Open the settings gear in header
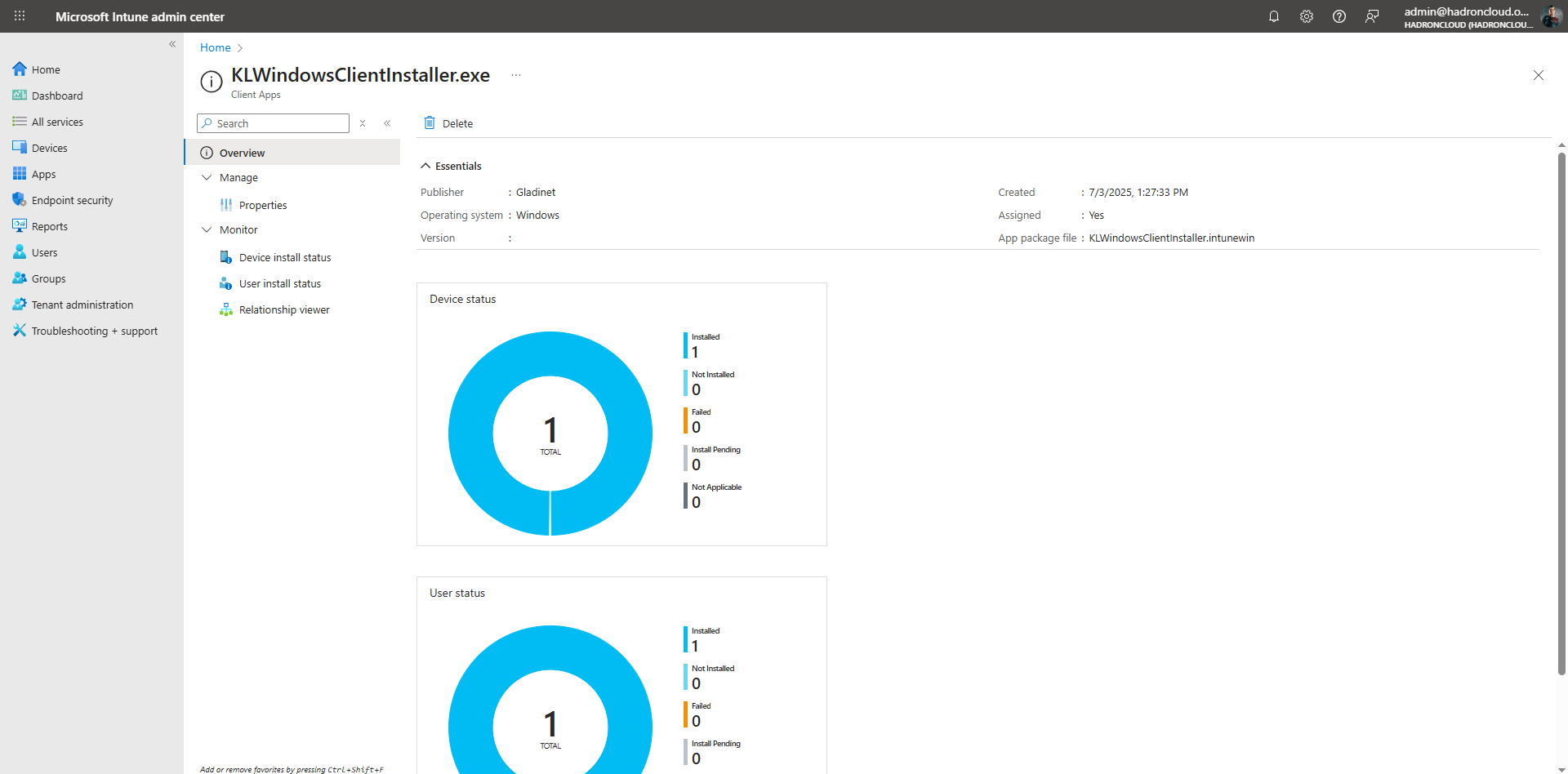Screen dimensions: 1568x774 (1307, 16)
